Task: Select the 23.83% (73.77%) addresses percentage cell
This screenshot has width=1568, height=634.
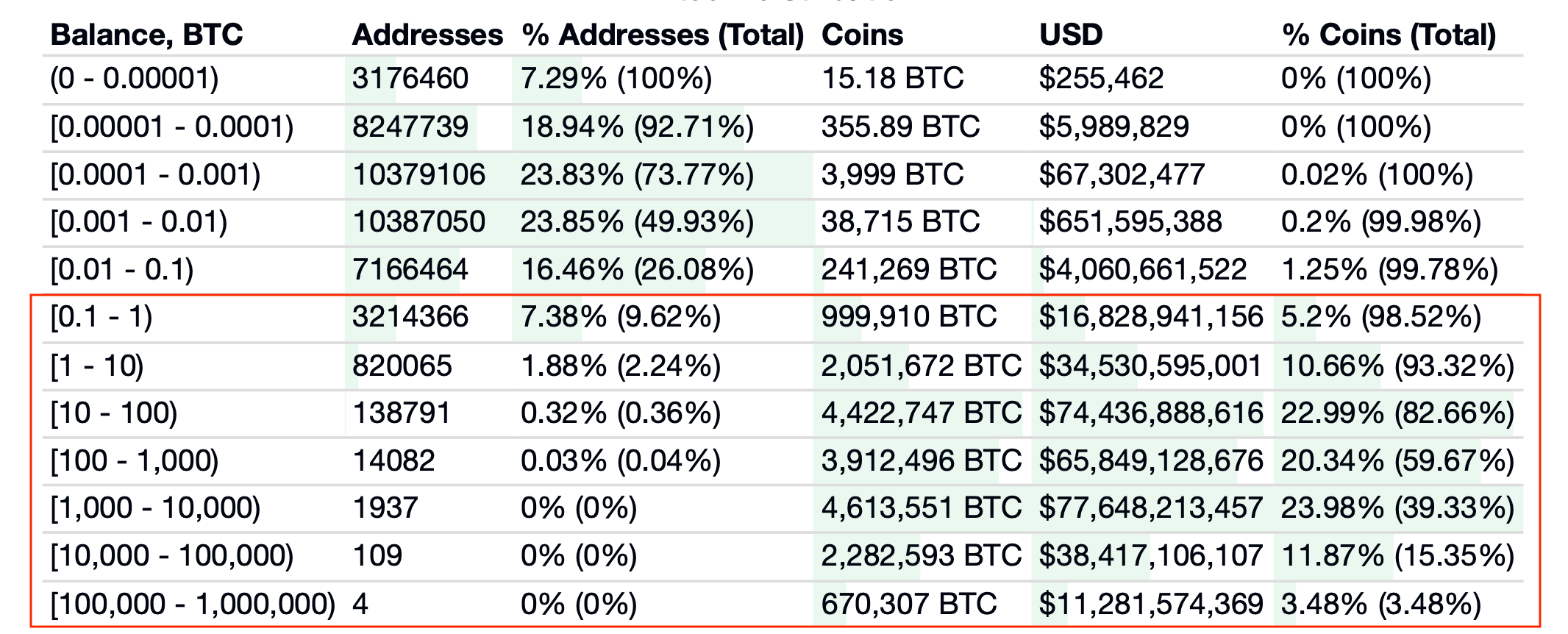Action: tap(637, 175)
